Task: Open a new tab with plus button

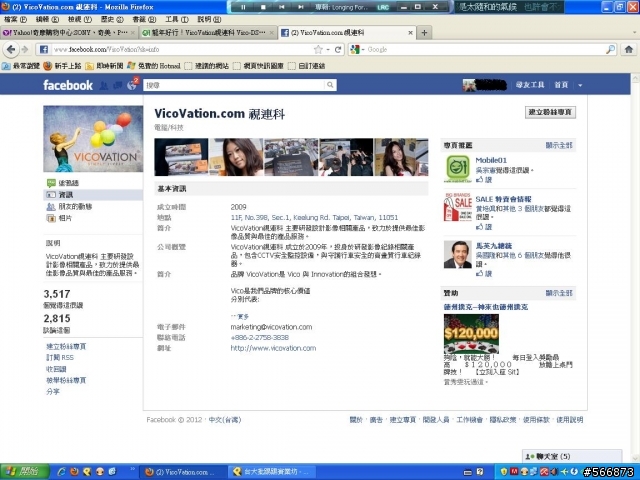Action: click(x=424, y=33)
